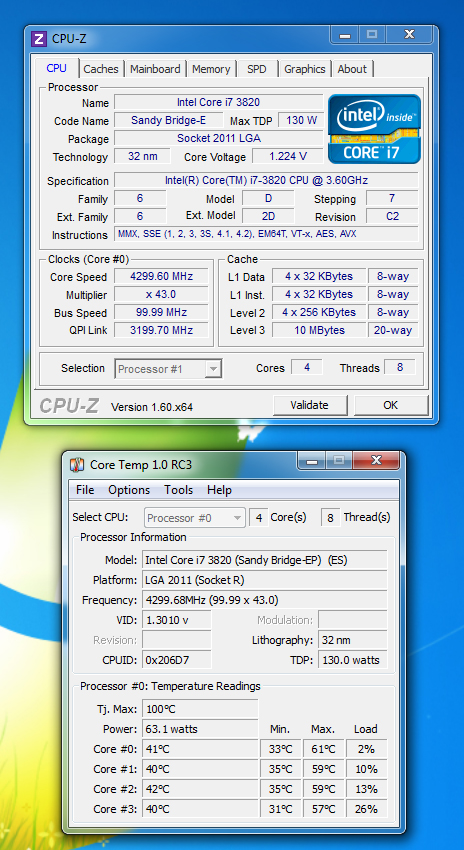This screenshot has width=464, height=850.
Task: Click the Code Name value Sandy Bridge-E
Action: click(169, 120)
